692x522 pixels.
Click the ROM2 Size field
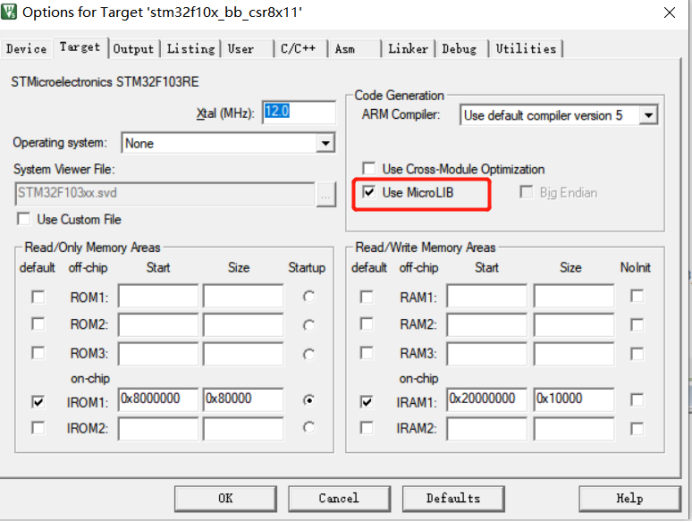pyautogui.click(x=243, y=324)
